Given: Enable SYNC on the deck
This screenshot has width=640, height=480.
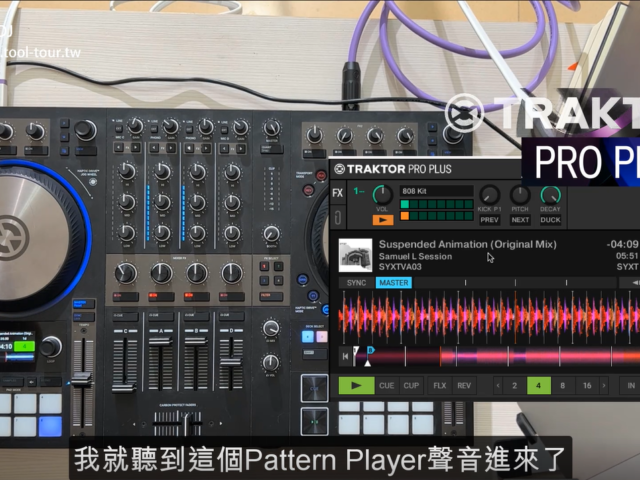Looking at the screenshot, I should click(356, 283).
